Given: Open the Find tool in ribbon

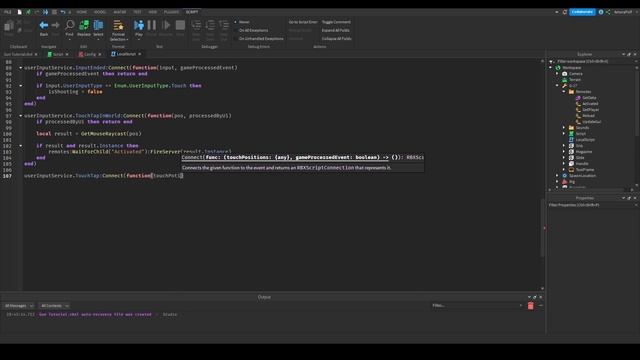Looking at the screenshot, I should tap(70, 25).
